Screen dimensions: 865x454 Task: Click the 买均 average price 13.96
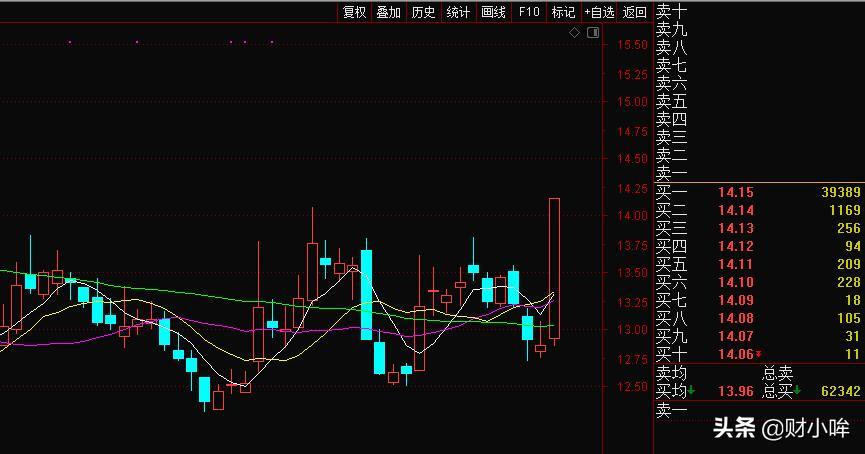tap(735, 392)
